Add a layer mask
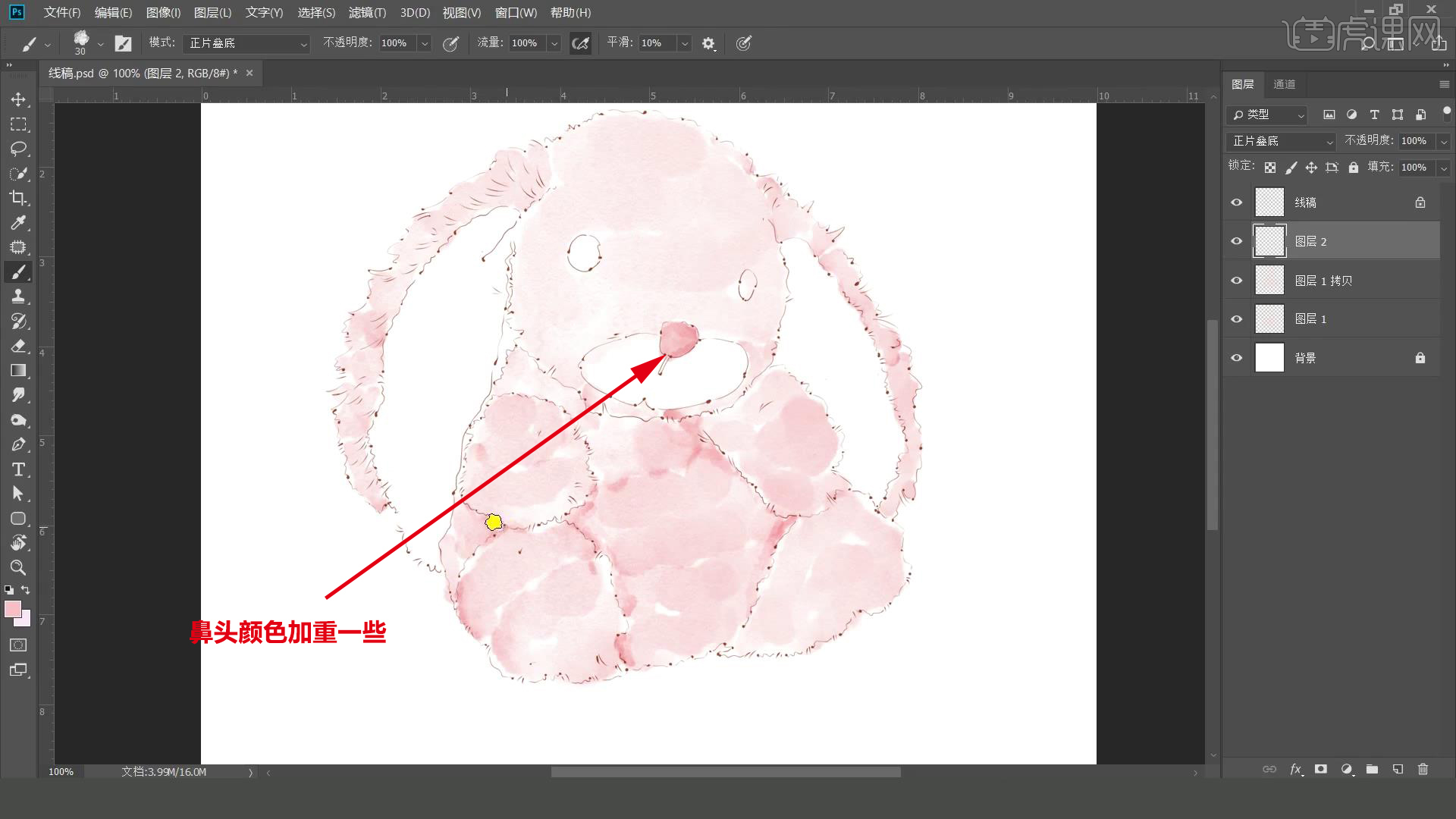 coord(1321,769)
